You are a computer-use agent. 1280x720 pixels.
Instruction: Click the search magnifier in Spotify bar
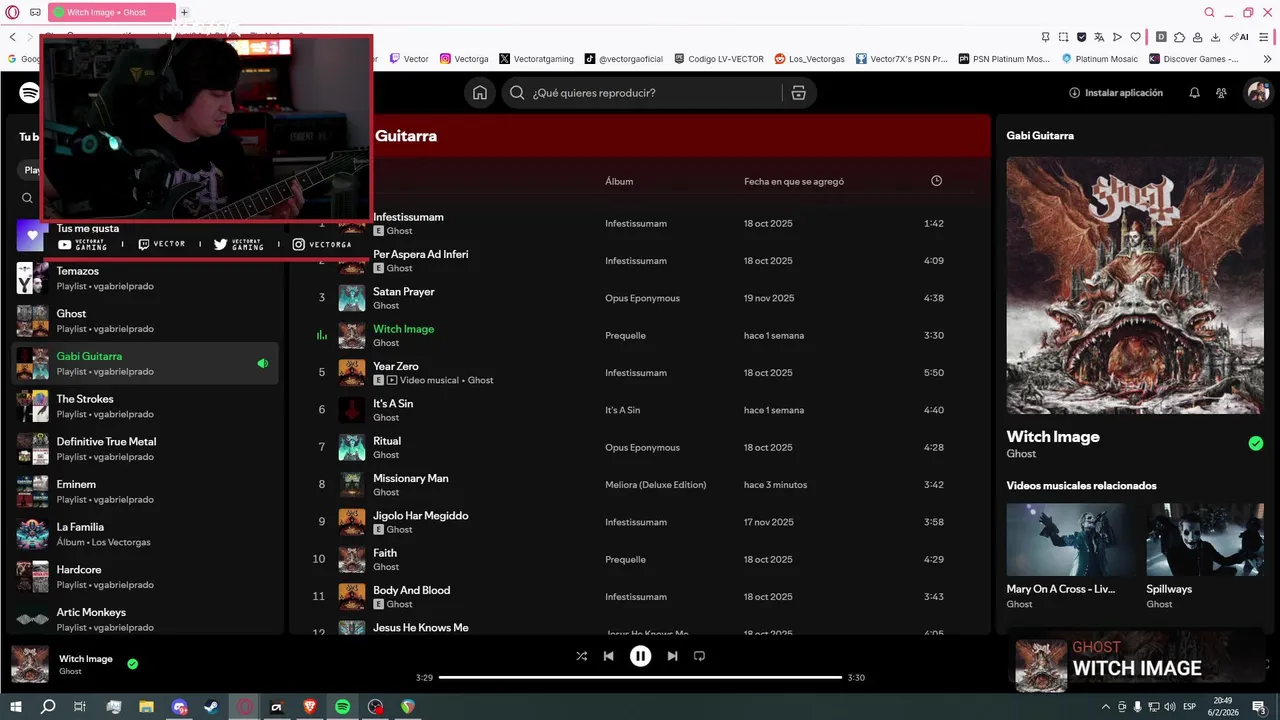coord(517,93)
